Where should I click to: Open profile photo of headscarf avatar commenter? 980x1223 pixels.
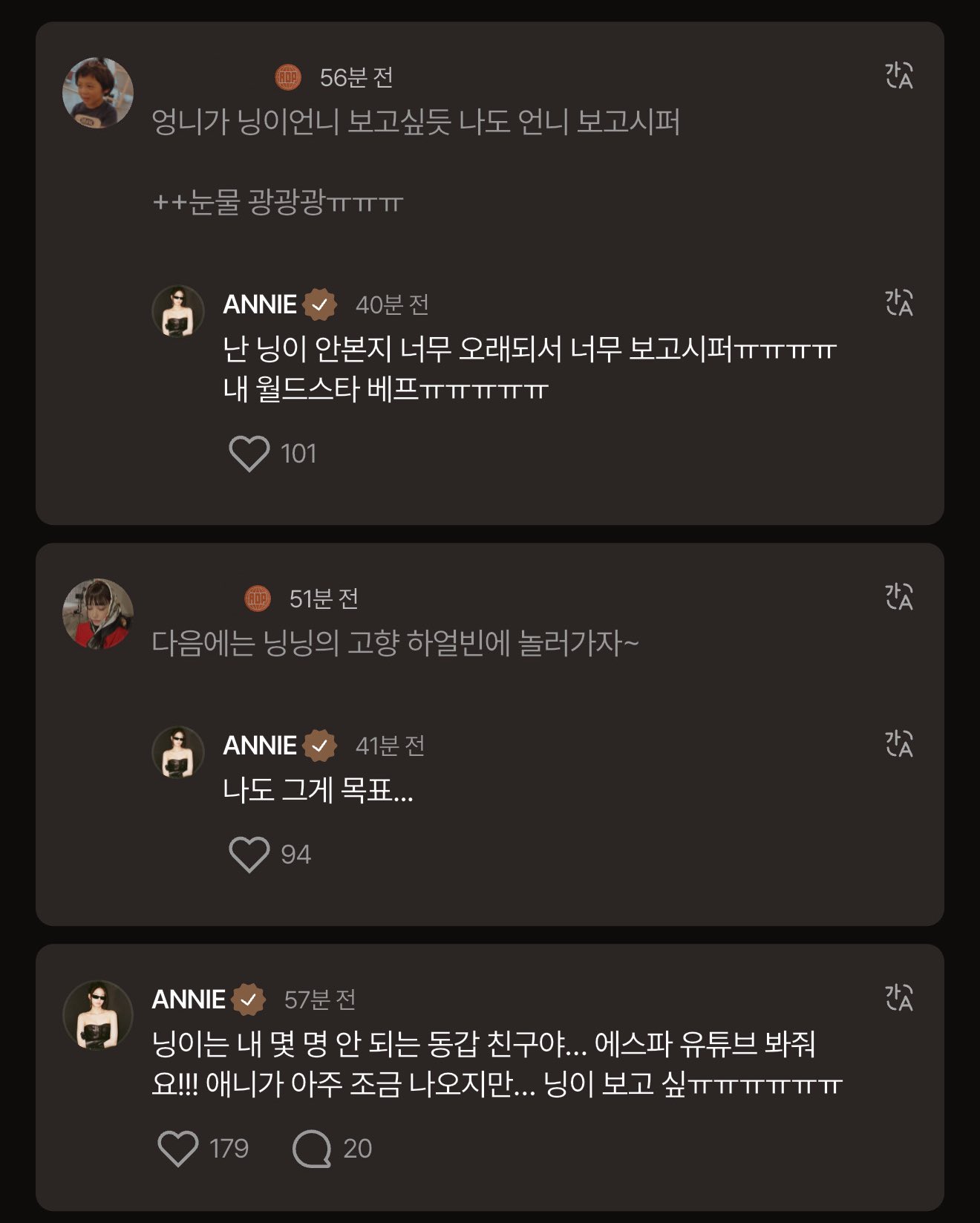pyautogui.click(x=98, y=614)
